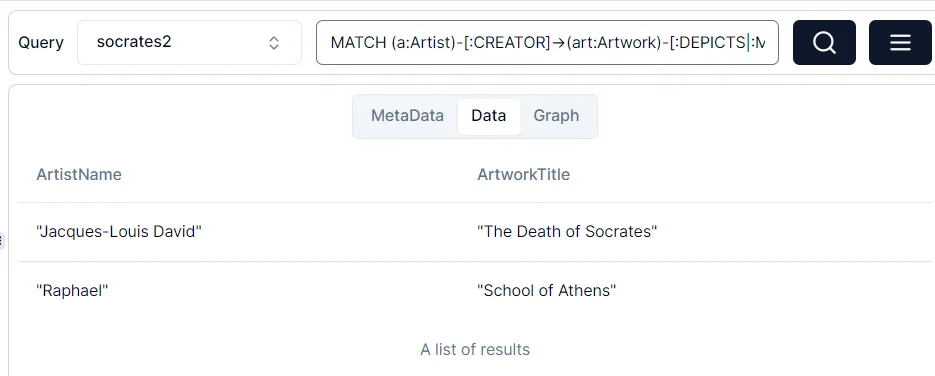Screen dimensions: 935x376
Task: Expand the socrates2 graph dropdown
Action: [x=189, y=42]
